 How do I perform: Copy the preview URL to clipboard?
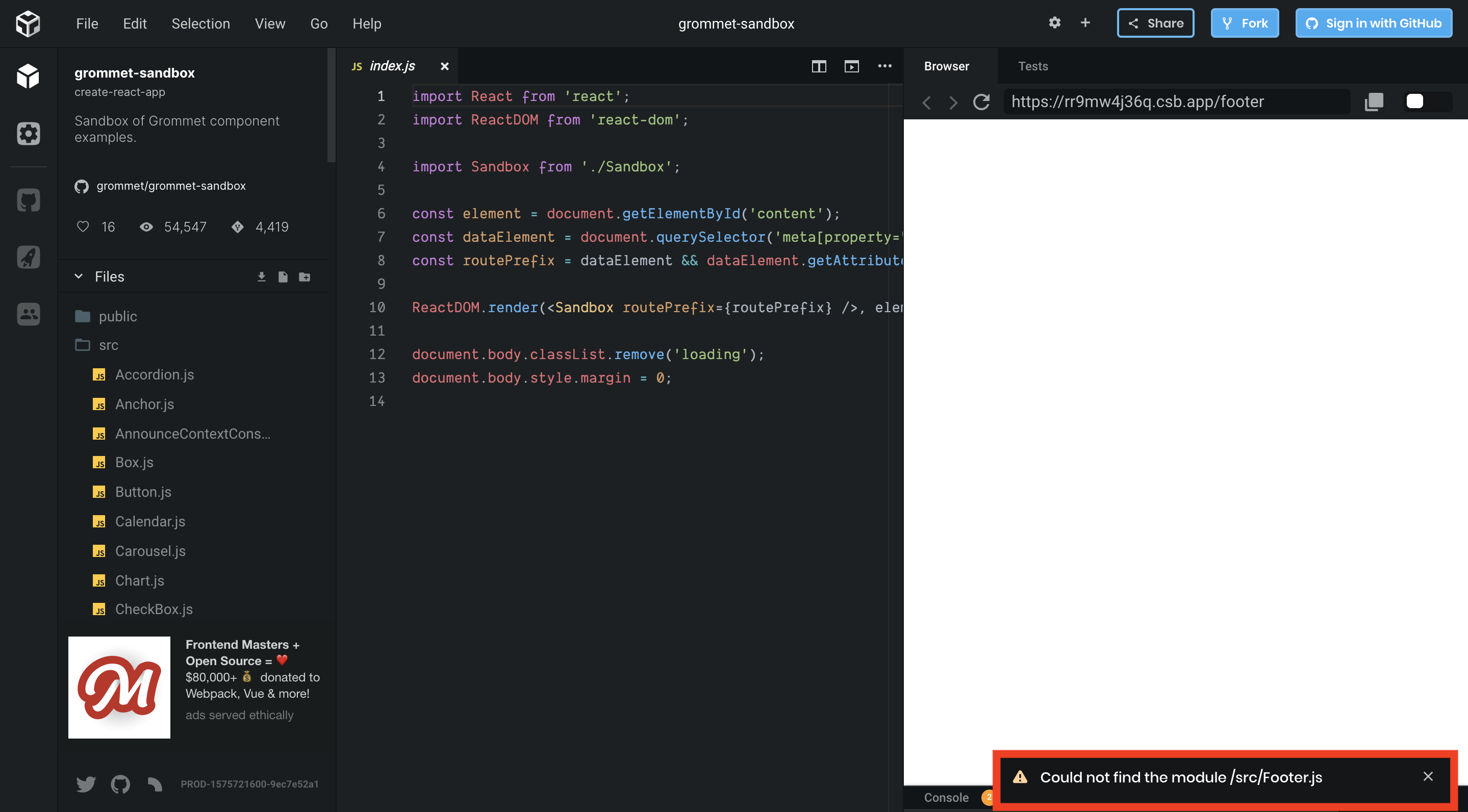pyautogui.click(x=1374, y=102)
